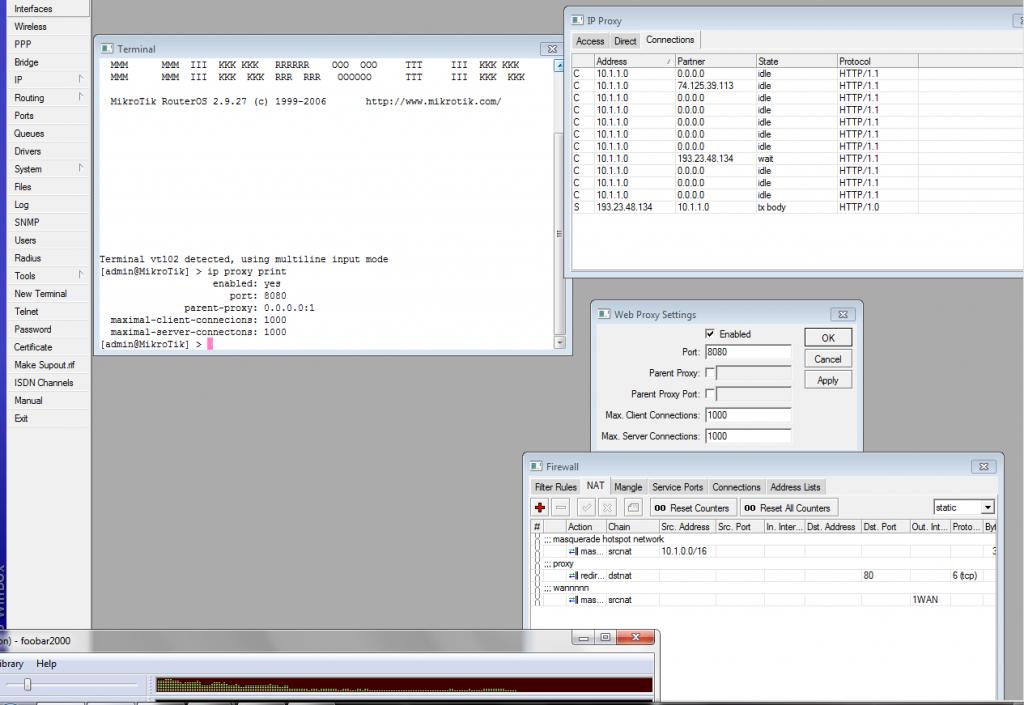Image resolution: width=1024 pixels, height=705 pixels.
Task: Click the disable X icon in Firewall
Action: pos(606,507)
